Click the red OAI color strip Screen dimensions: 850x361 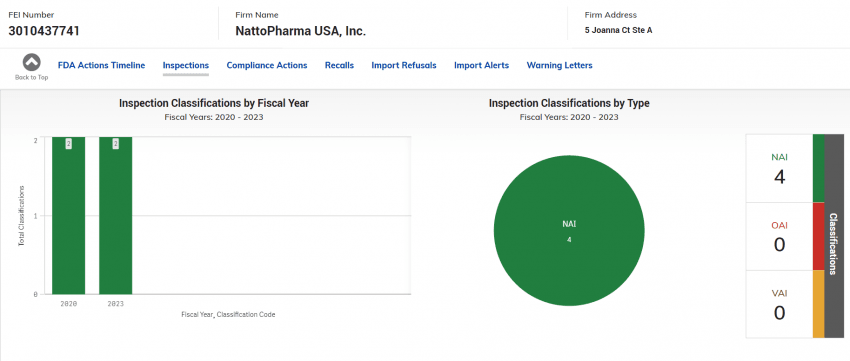[819, 237]
